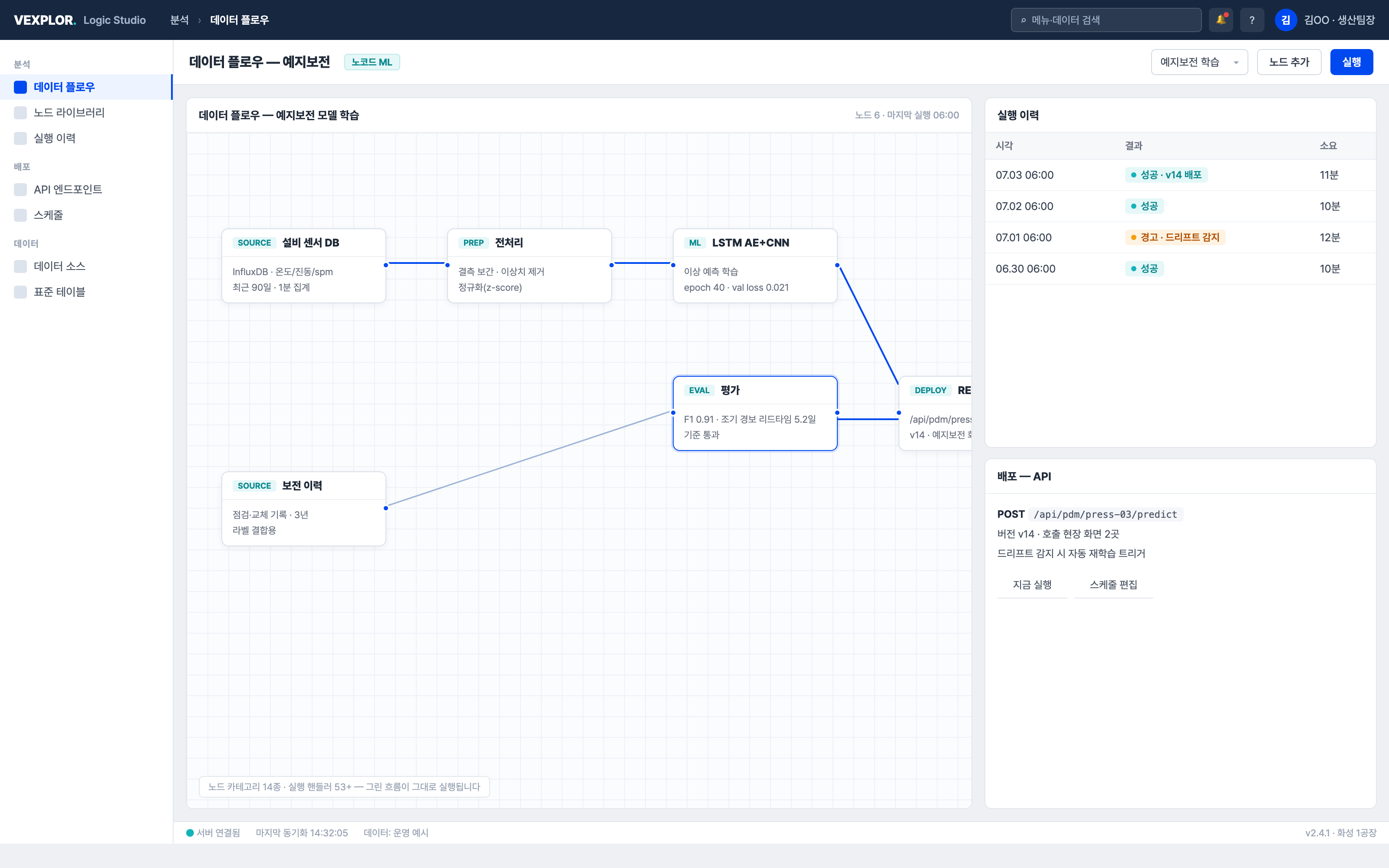This screenshot has height=868, width=1389.
Task: Click 마지막 동기화 14:32:05 in status bar
Action: pos(302,833)
